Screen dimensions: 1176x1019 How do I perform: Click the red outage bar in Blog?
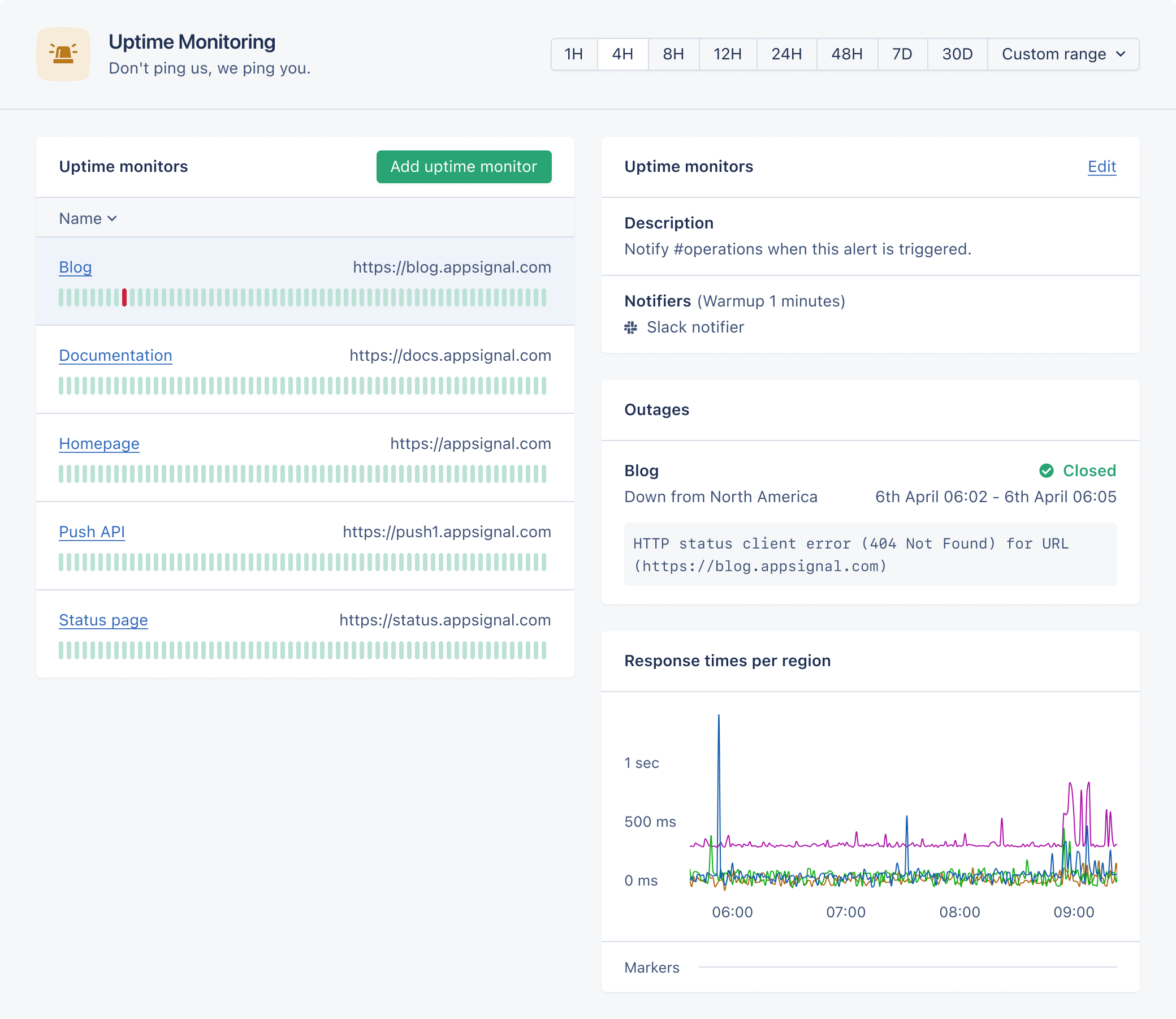[124, 297]
